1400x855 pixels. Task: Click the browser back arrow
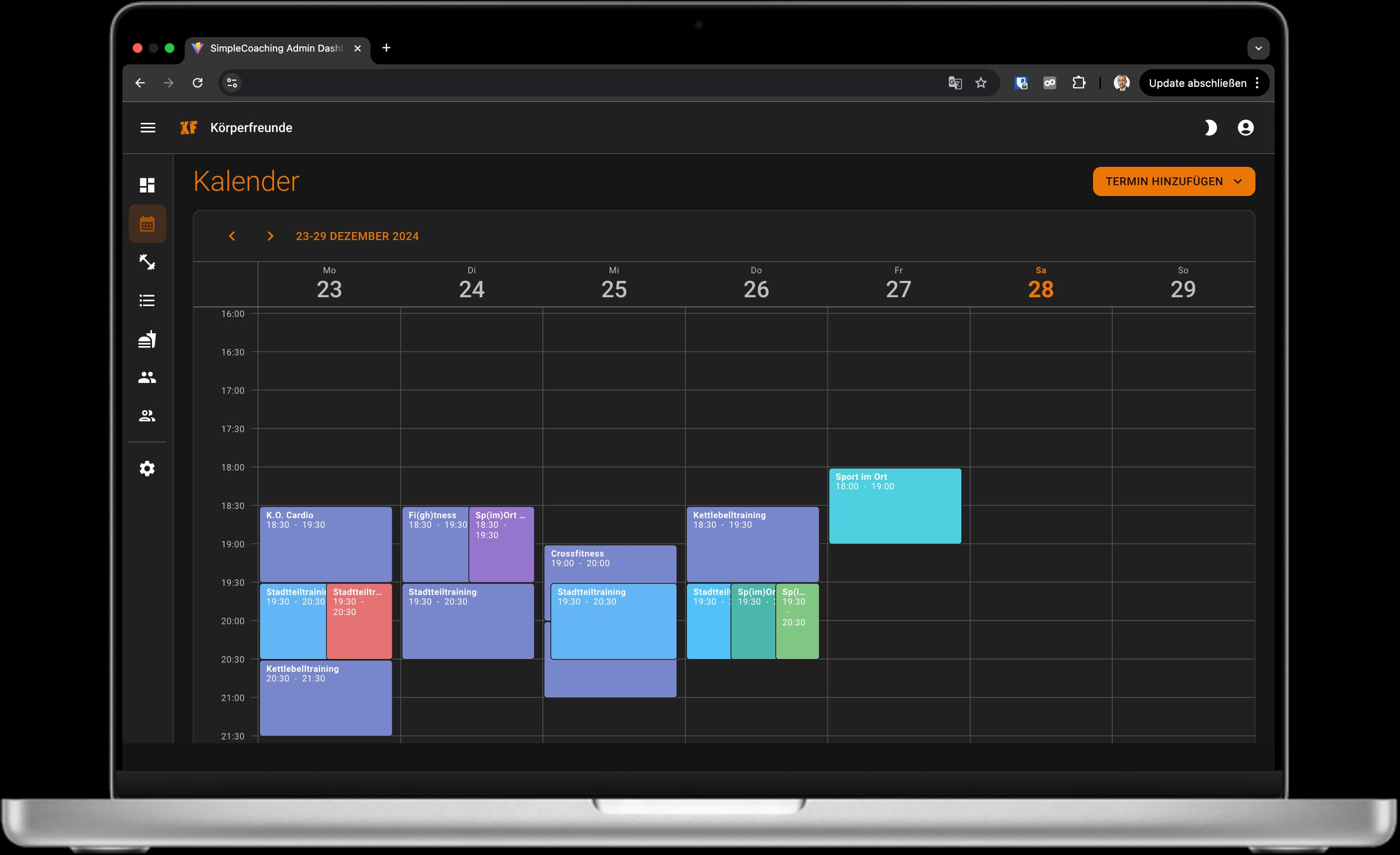coord(140,83)
